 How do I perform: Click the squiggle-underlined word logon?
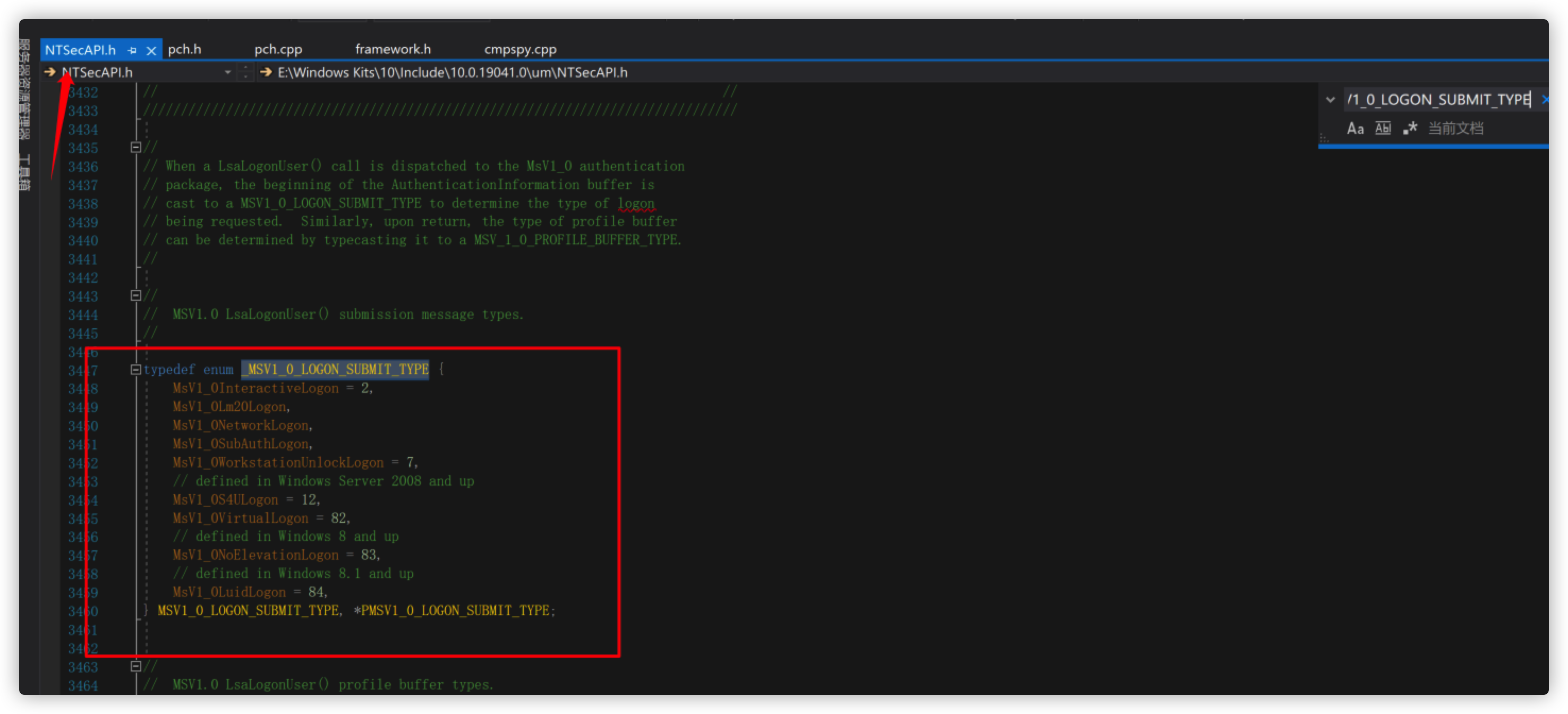click(x=636, y=203)
